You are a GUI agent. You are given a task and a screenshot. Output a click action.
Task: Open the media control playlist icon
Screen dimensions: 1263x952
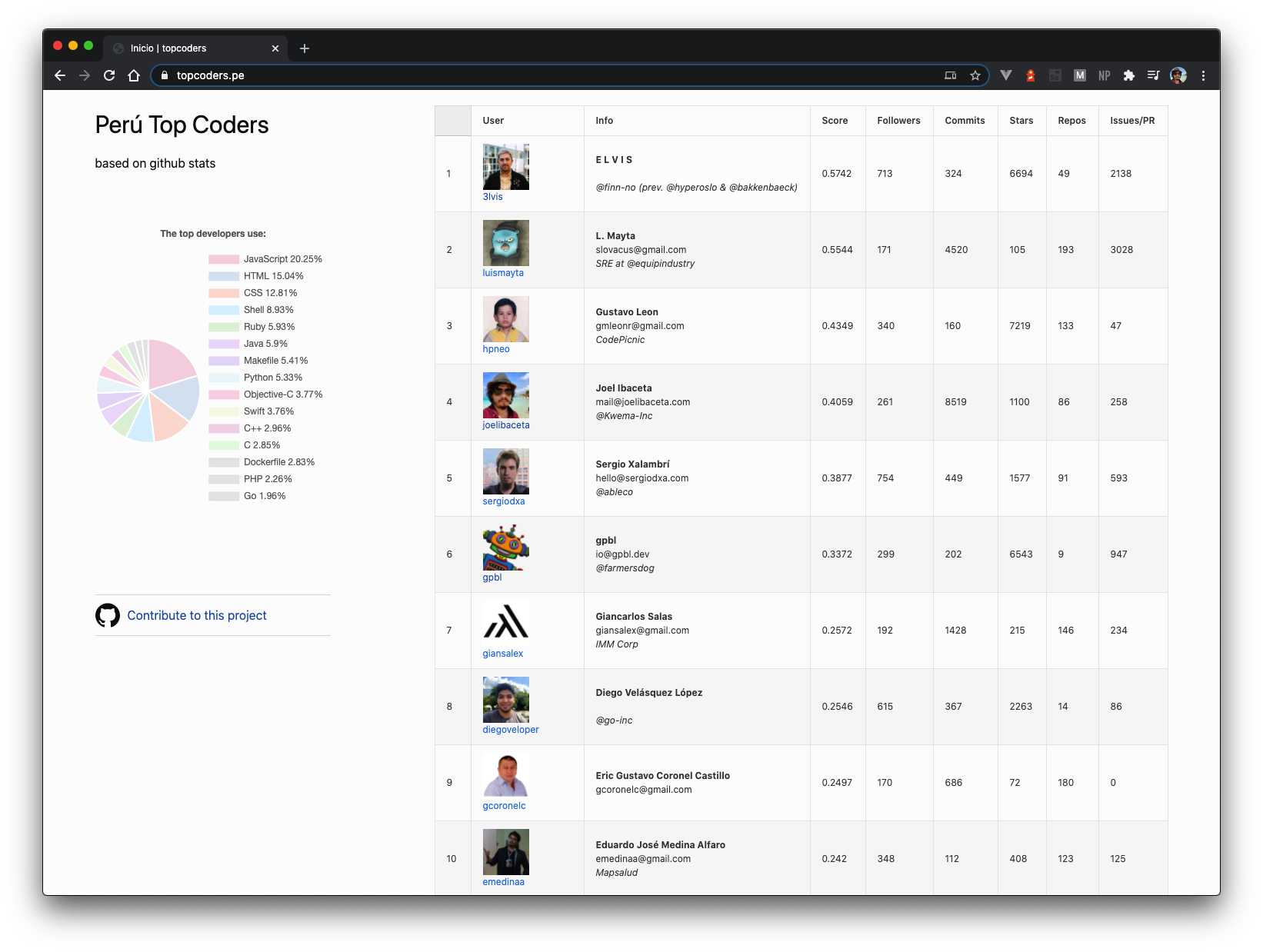pyautogui.click(x=1153, y=75)
